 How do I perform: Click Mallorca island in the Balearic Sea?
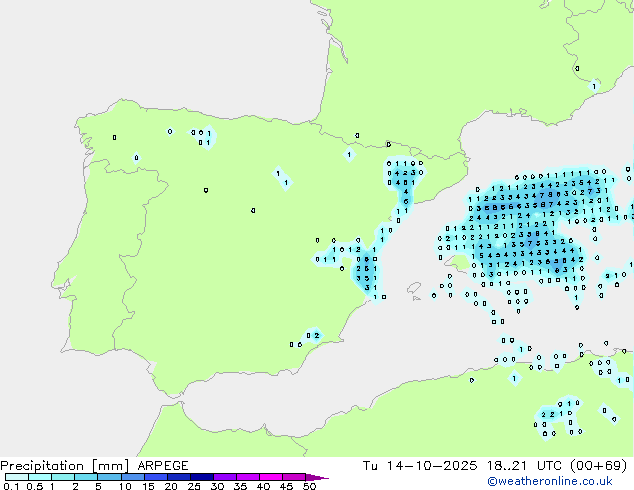(458, 264)
